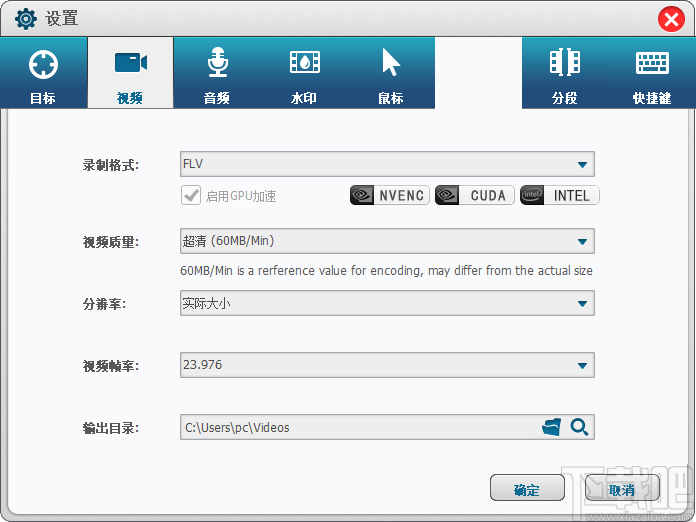Switch to the 快捷键 (Hotkeys) tab
The width and height of the screenshot is (696, 522).
[652, 73]
